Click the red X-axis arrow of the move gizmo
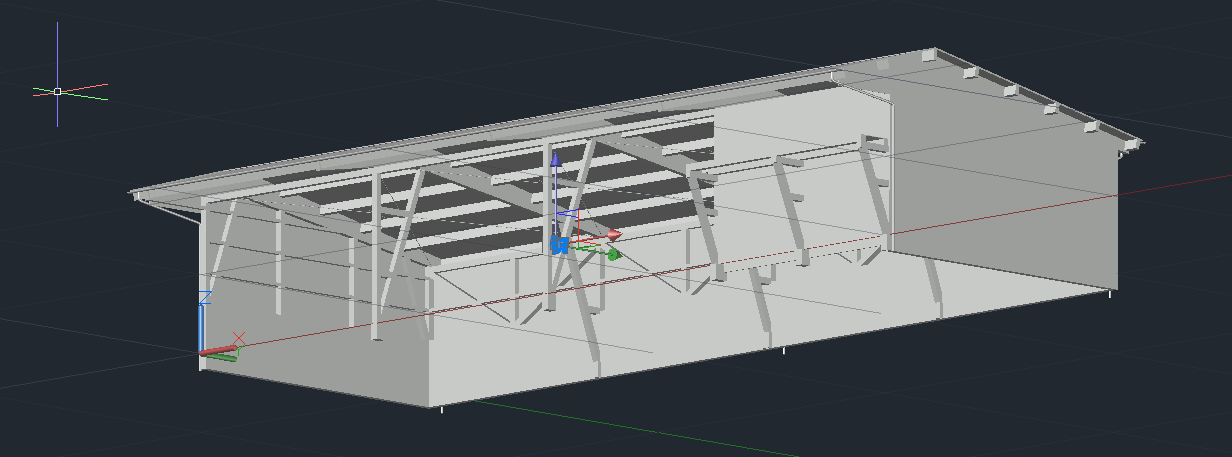Screen dimensions: 1232x457 pyautogui.click(x=614, y=236)
